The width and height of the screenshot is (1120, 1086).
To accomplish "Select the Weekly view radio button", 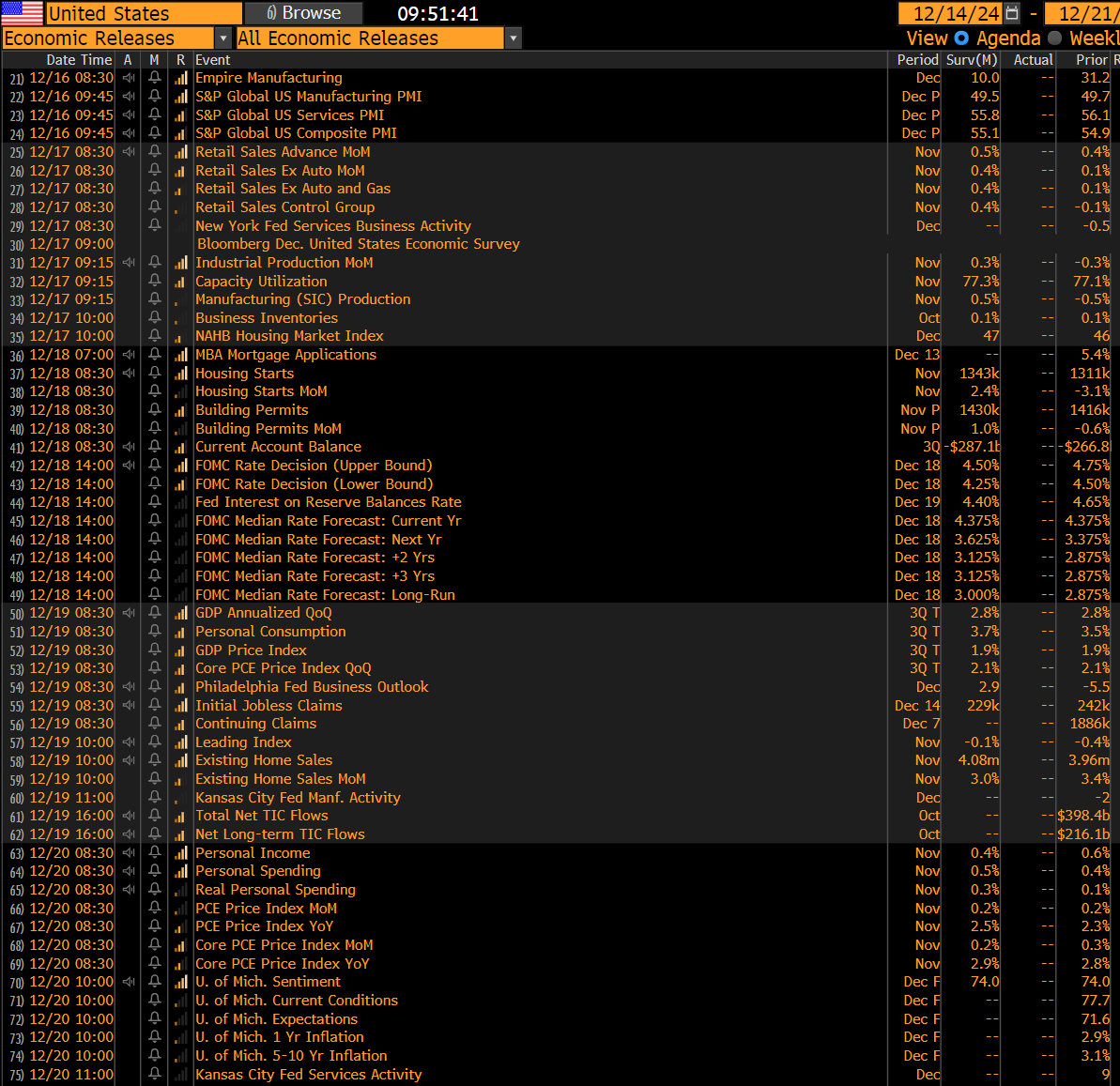I will (1054, 38).
